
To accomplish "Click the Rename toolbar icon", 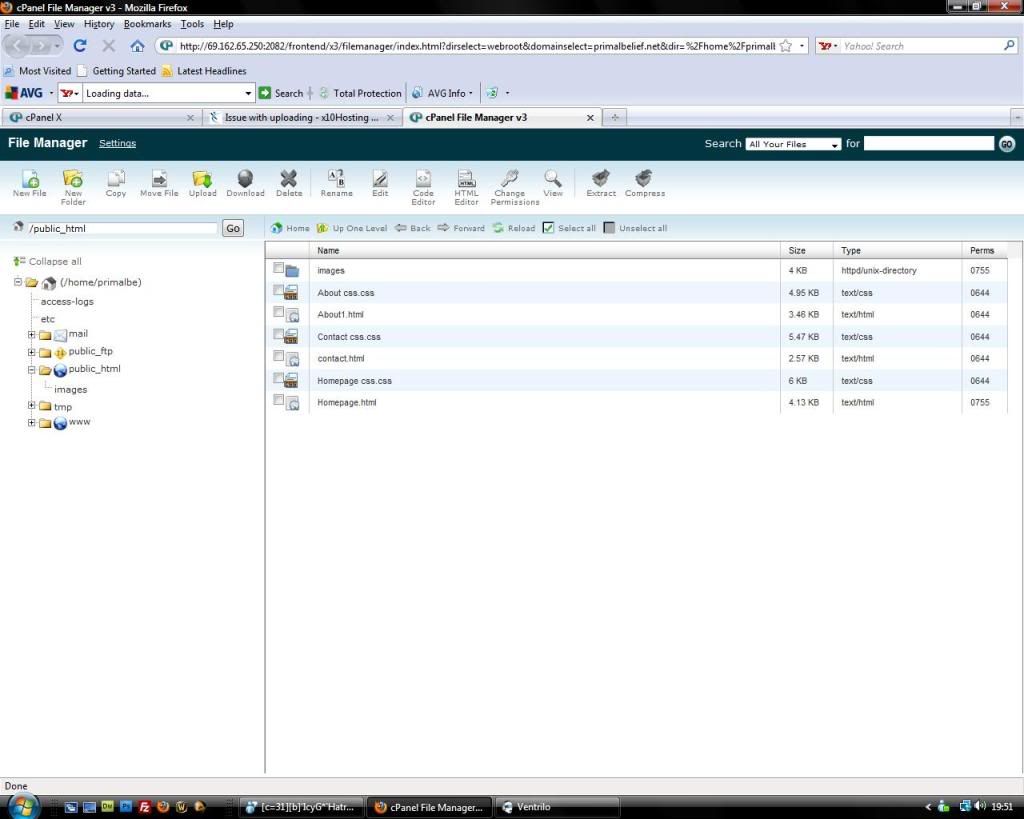I will pos(336,181).
